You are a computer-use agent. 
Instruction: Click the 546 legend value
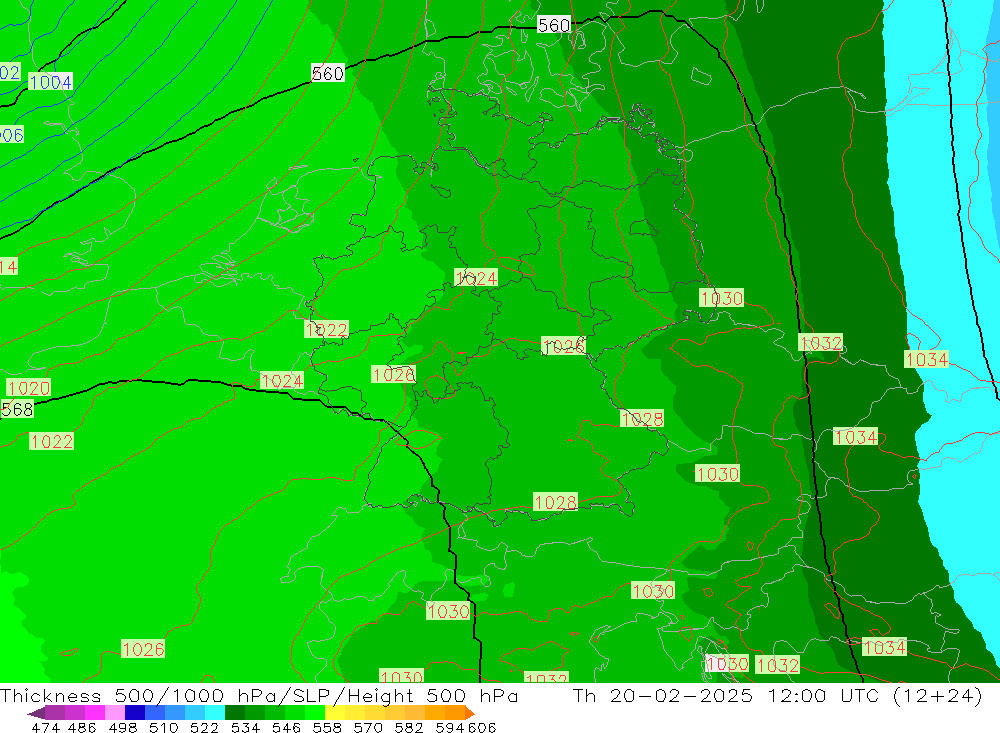[286, 727]
